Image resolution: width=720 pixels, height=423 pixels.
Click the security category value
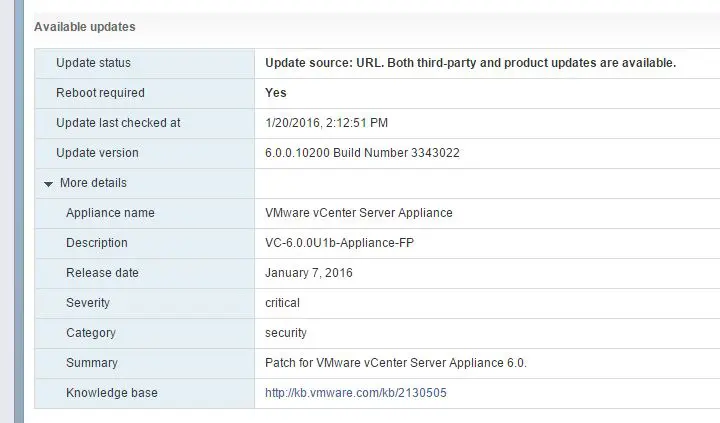[286, 333]
